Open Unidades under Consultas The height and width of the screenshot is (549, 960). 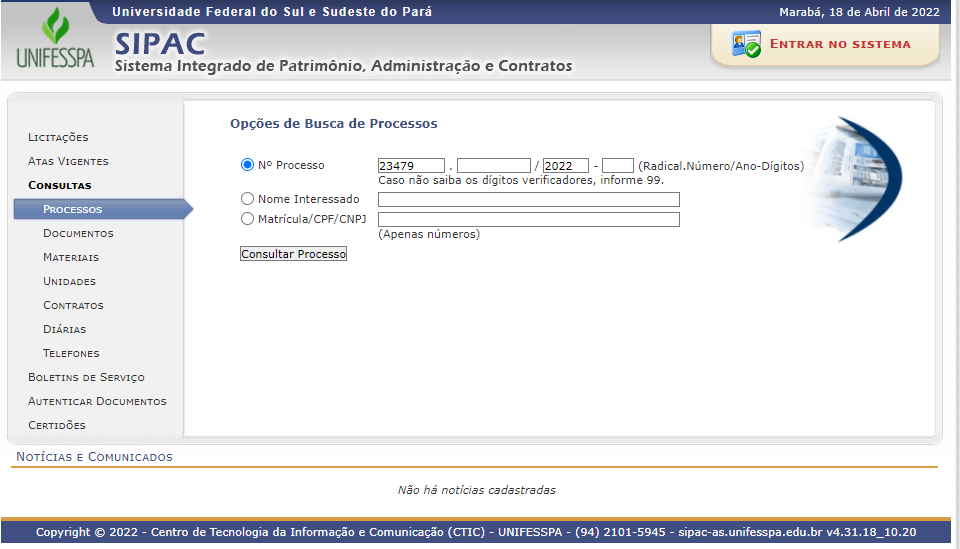(x=69, y=281)
